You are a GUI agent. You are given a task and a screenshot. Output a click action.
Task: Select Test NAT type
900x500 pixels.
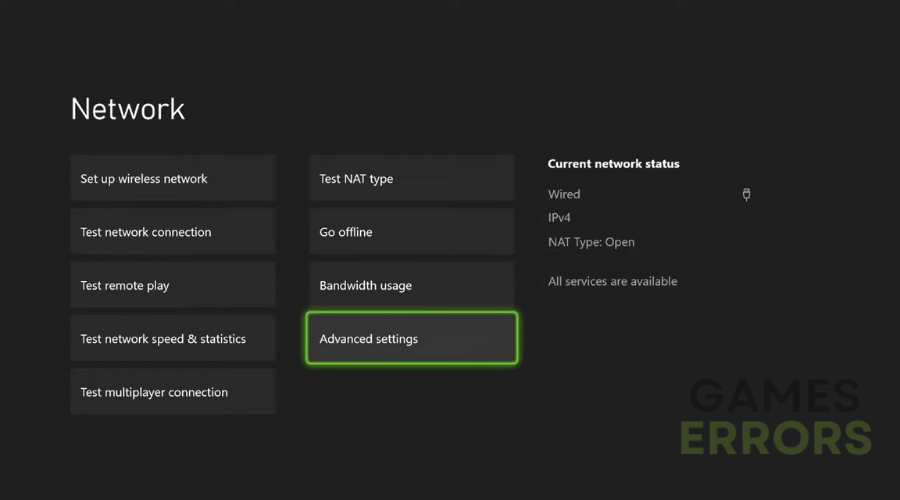pos(410,179)
